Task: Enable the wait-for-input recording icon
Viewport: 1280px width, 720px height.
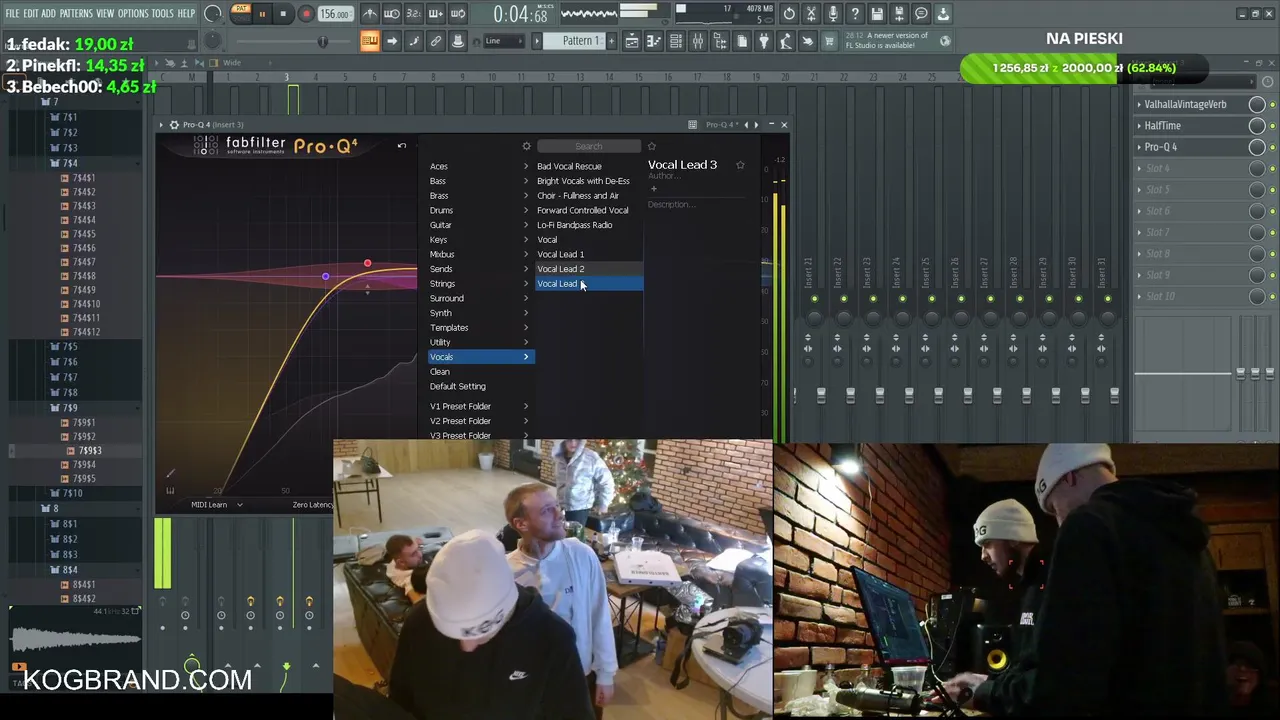Action: [x=392, y=14]
